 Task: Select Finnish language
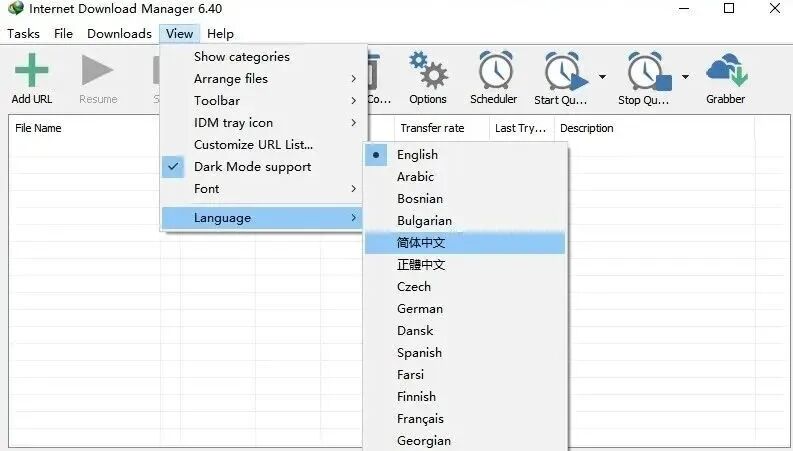(x=465, y=397)
